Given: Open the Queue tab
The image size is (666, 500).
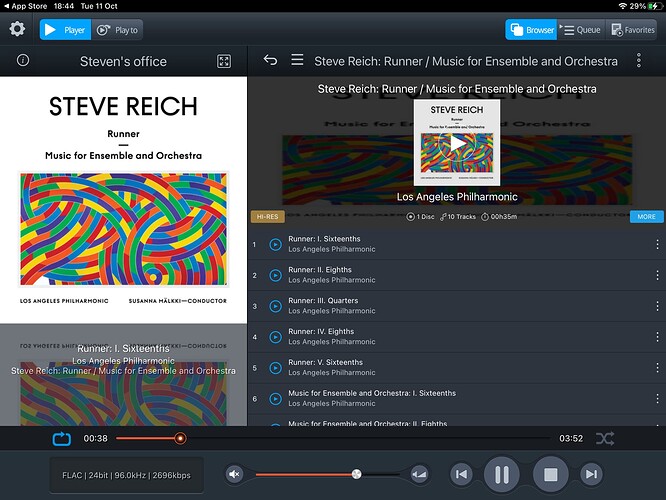Looking at the screenshot, I should tap(581, 30).
